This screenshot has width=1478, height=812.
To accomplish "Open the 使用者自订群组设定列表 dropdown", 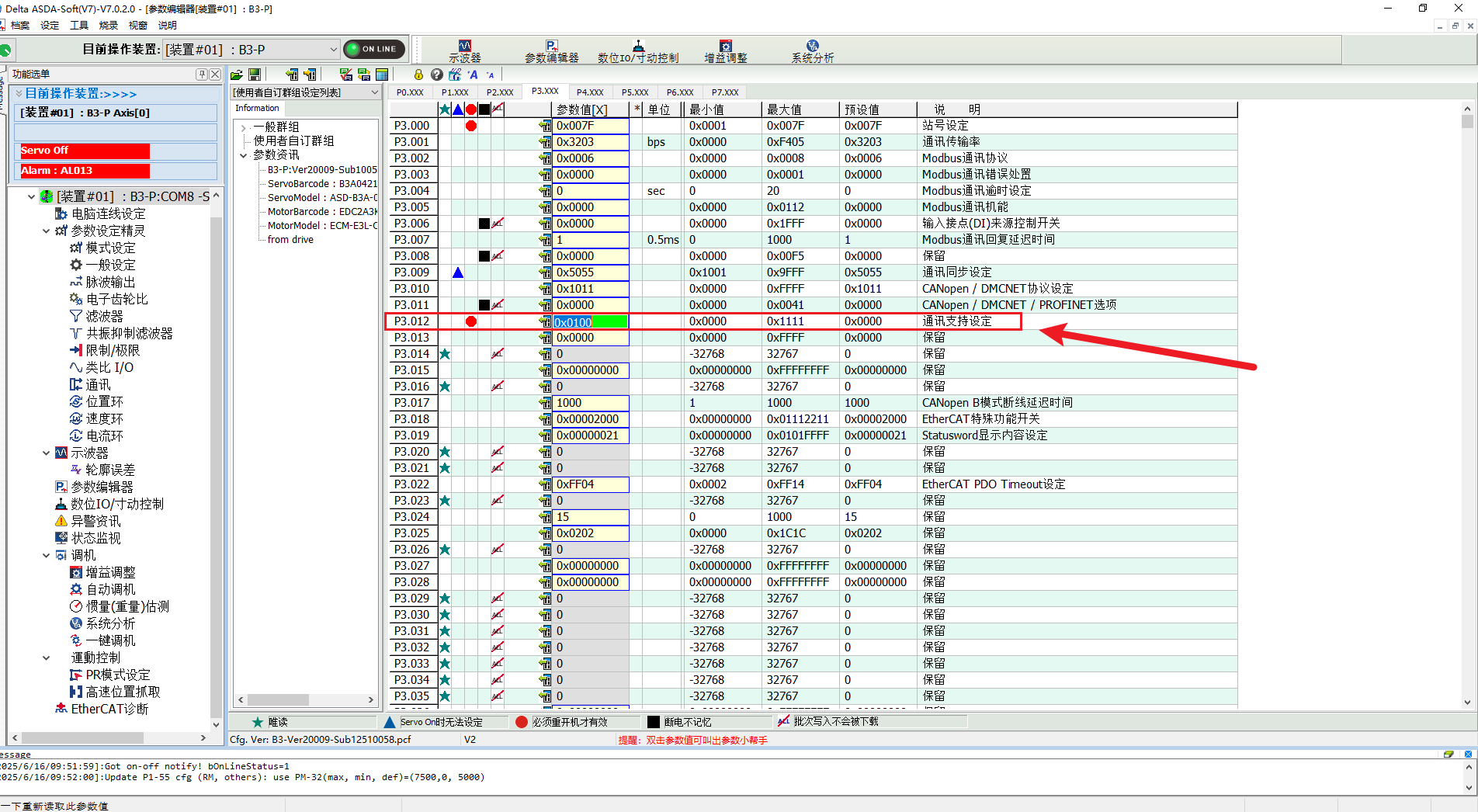I will [374, 92].
